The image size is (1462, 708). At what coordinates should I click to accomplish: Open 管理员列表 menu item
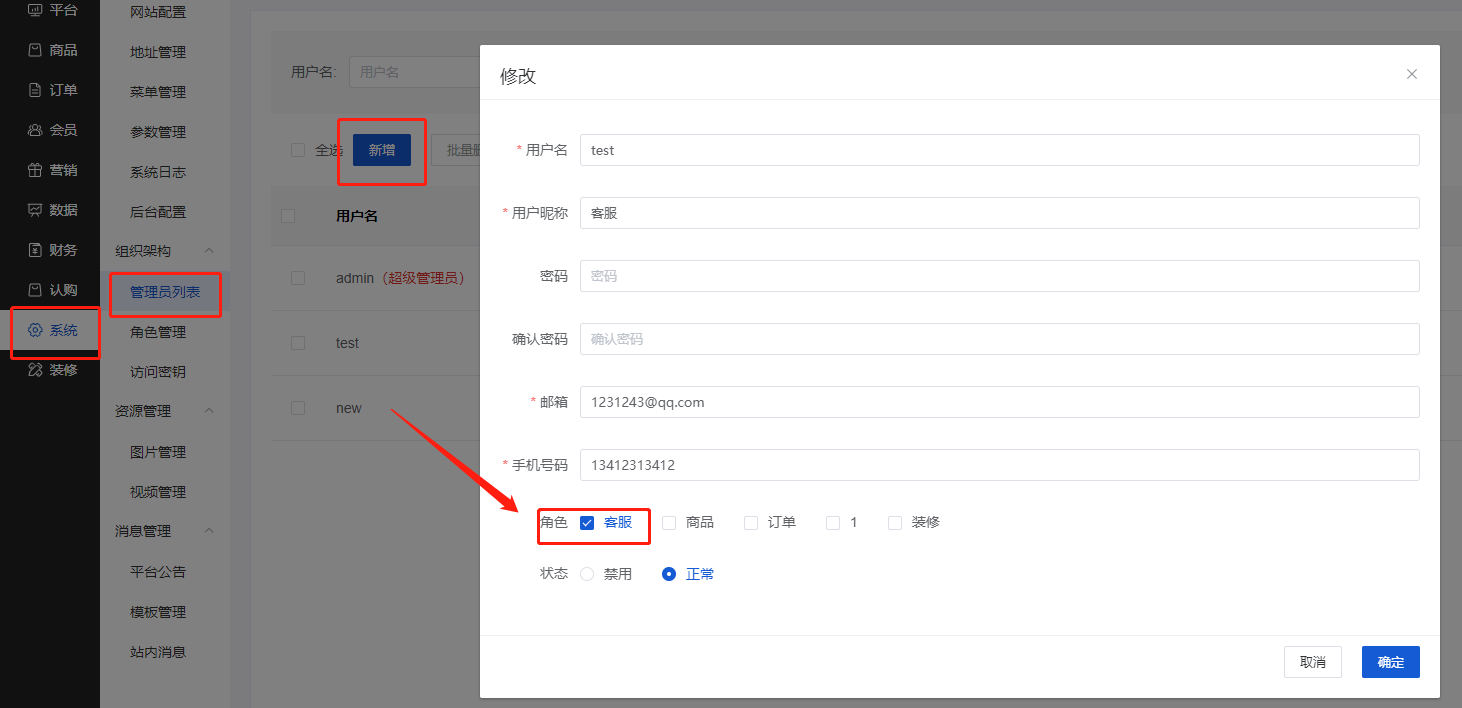coord(165,292)
